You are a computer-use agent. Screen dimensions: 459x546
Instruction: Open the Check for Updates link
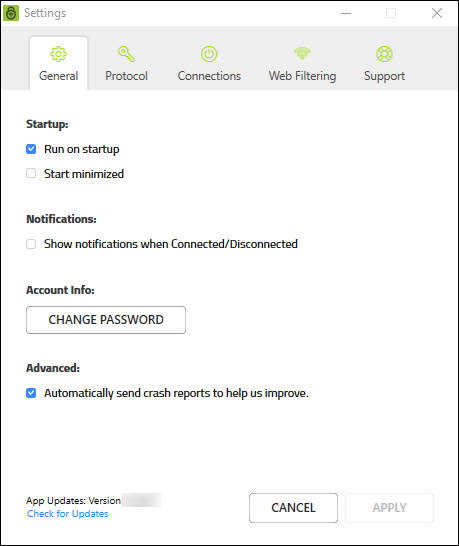point(68,514)
